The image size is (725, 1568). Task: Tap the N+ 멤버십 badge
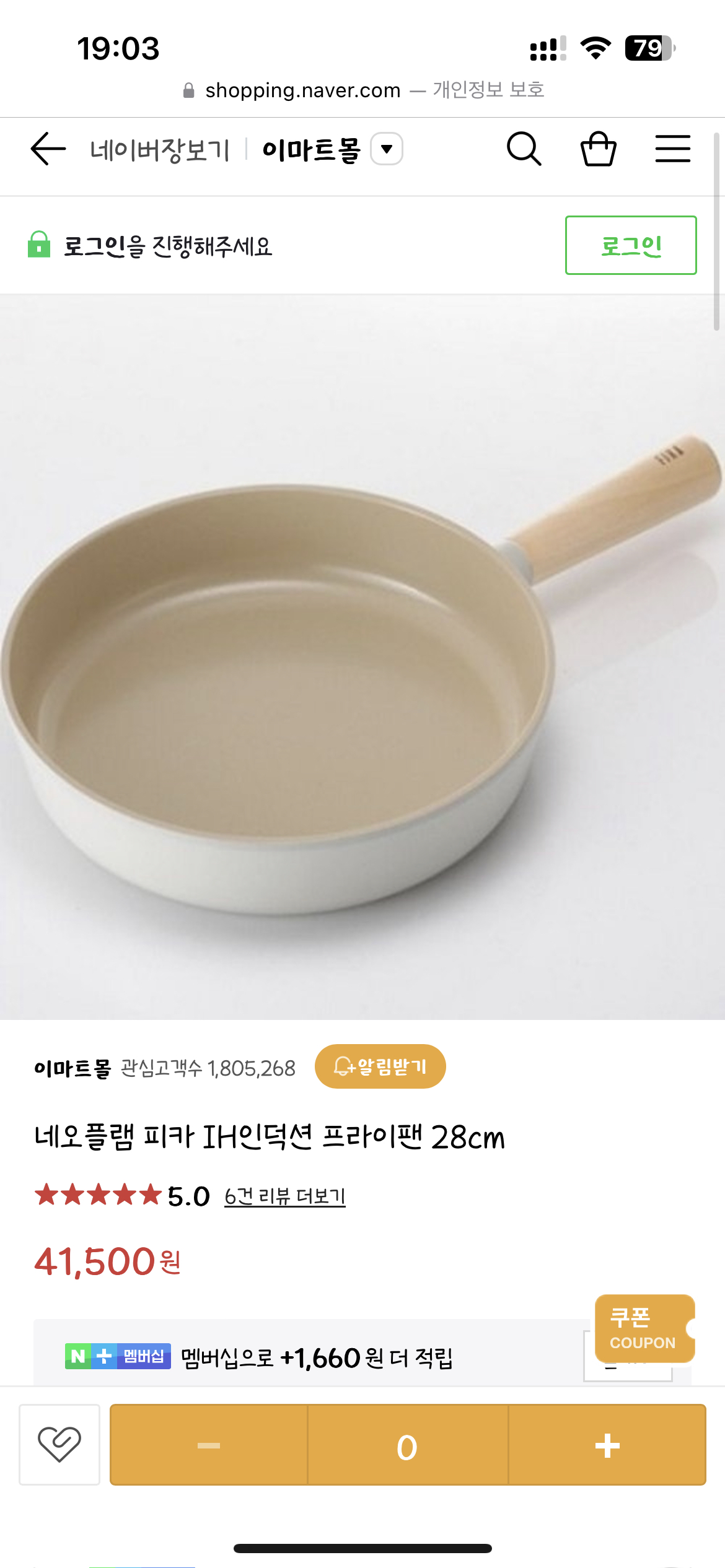coord(118,1356)
